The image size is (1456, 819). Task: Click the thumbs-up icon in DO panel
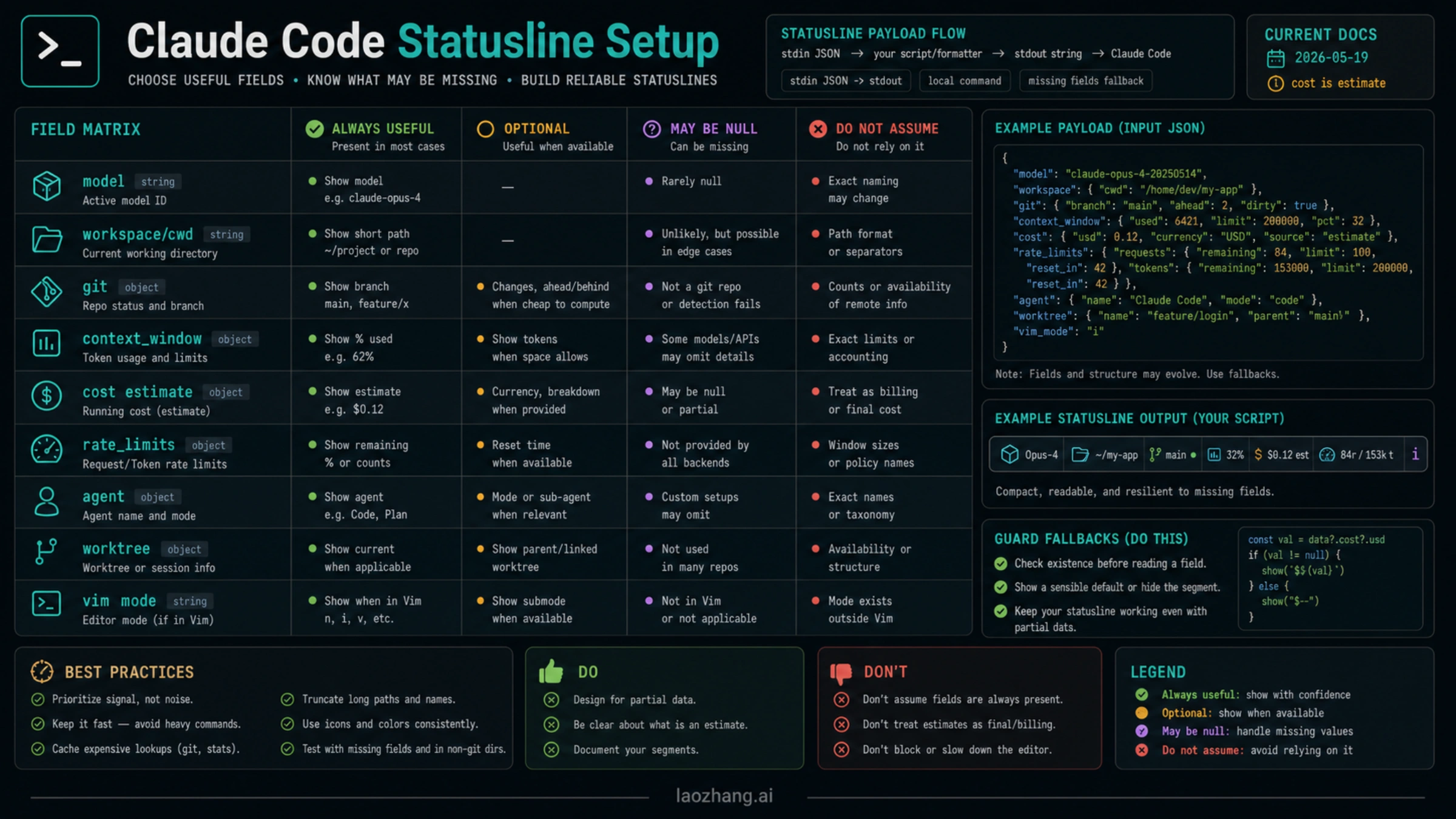tap(551, 672)
